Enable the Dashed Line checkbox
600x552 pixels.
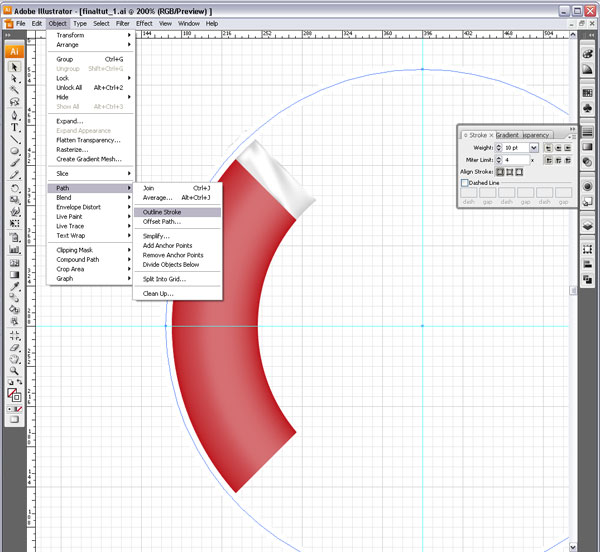coord(465,183)
